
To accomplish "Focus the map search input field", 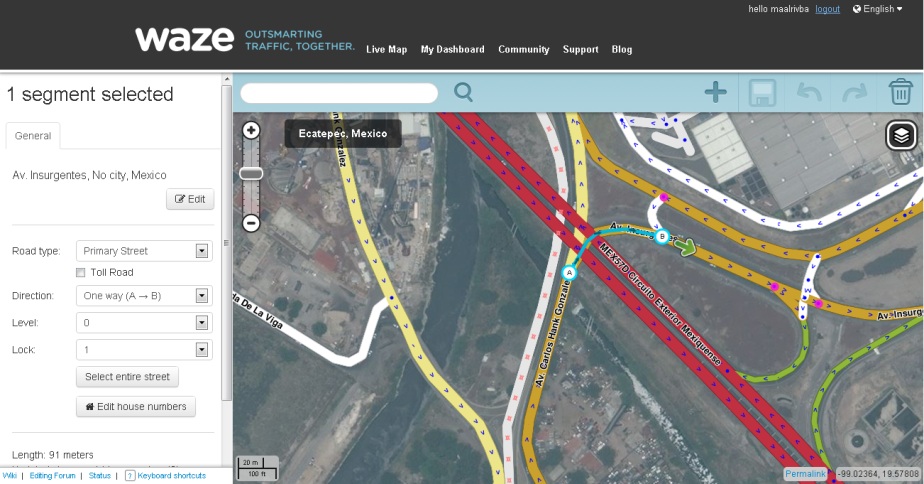I will coord(339,93).
